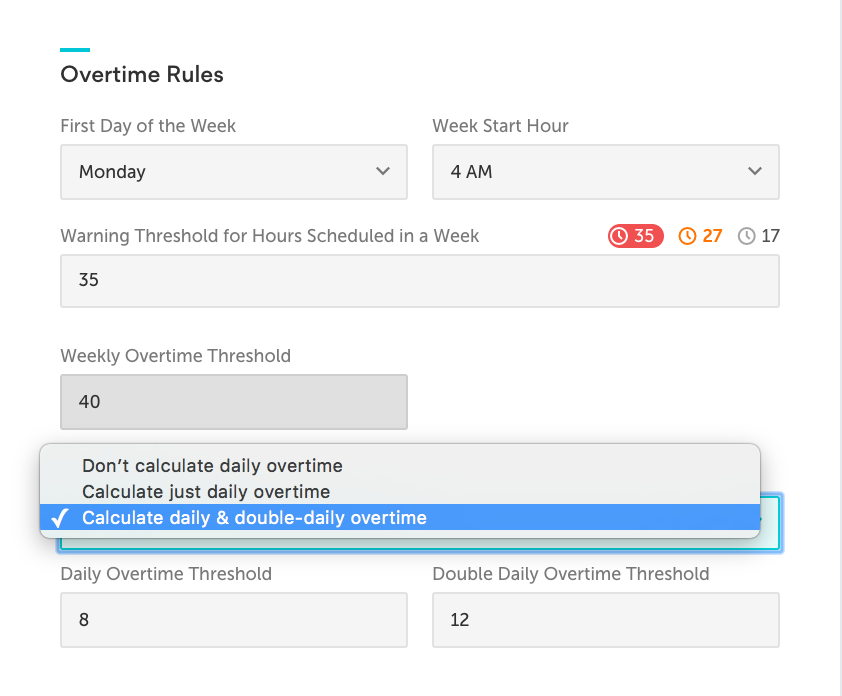Viewport: 842px width, 696px height.
Task: Click the chevron arrow in the 4 AM field
Action: (x=755, y=171)
